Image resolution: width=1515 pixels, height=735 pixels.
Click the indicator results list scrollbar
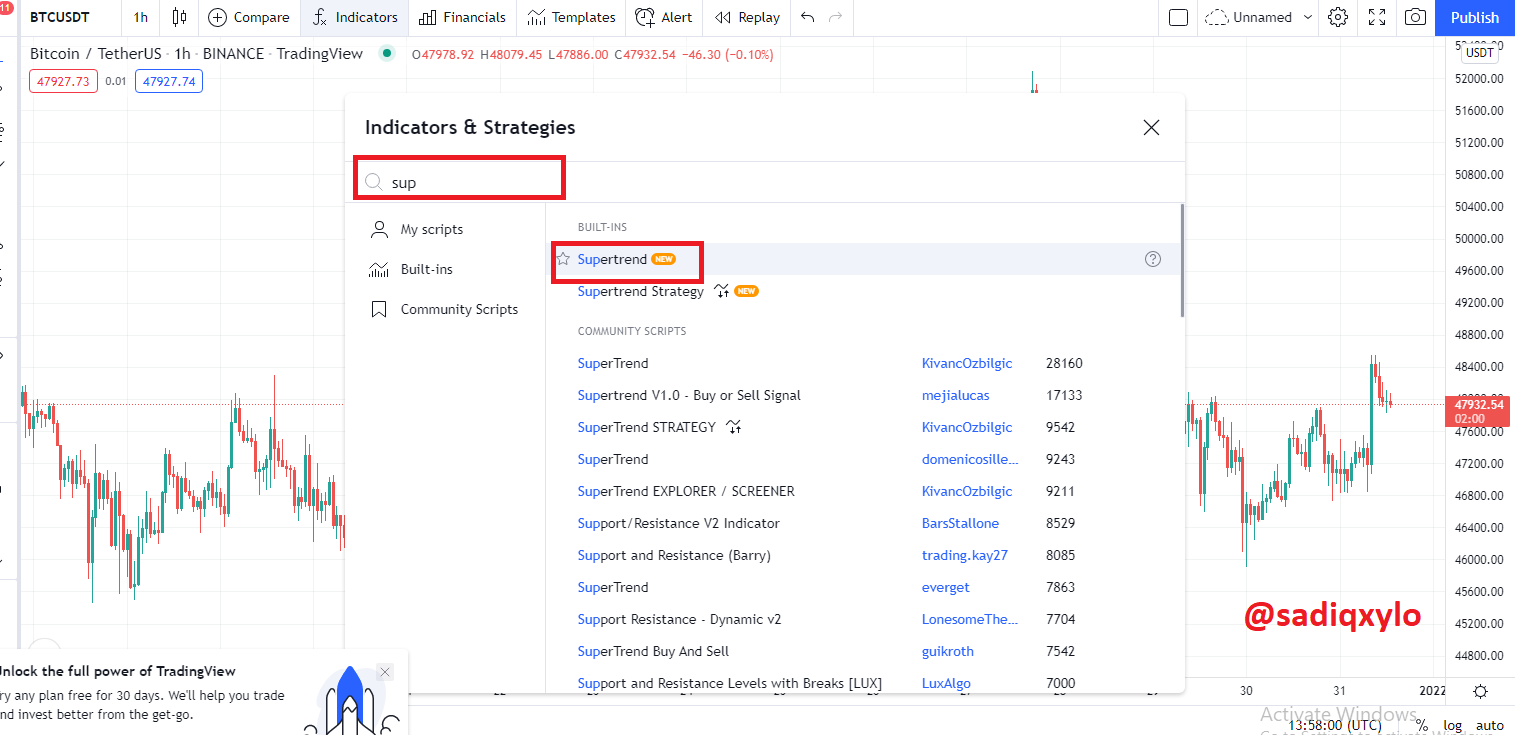point(1182,261)
